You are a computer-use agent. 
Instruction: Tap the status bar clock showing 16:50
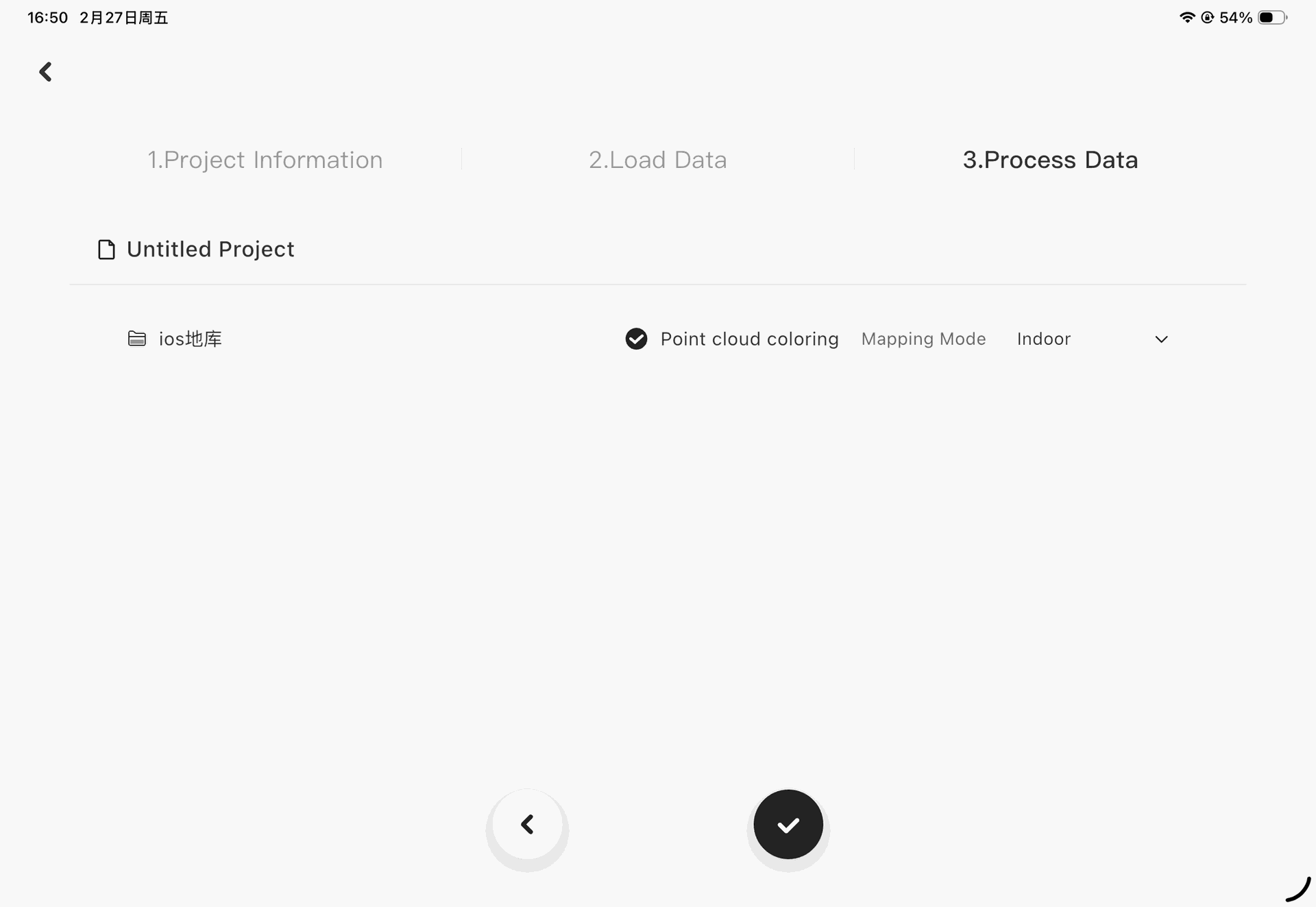click(x=47, y=18)
